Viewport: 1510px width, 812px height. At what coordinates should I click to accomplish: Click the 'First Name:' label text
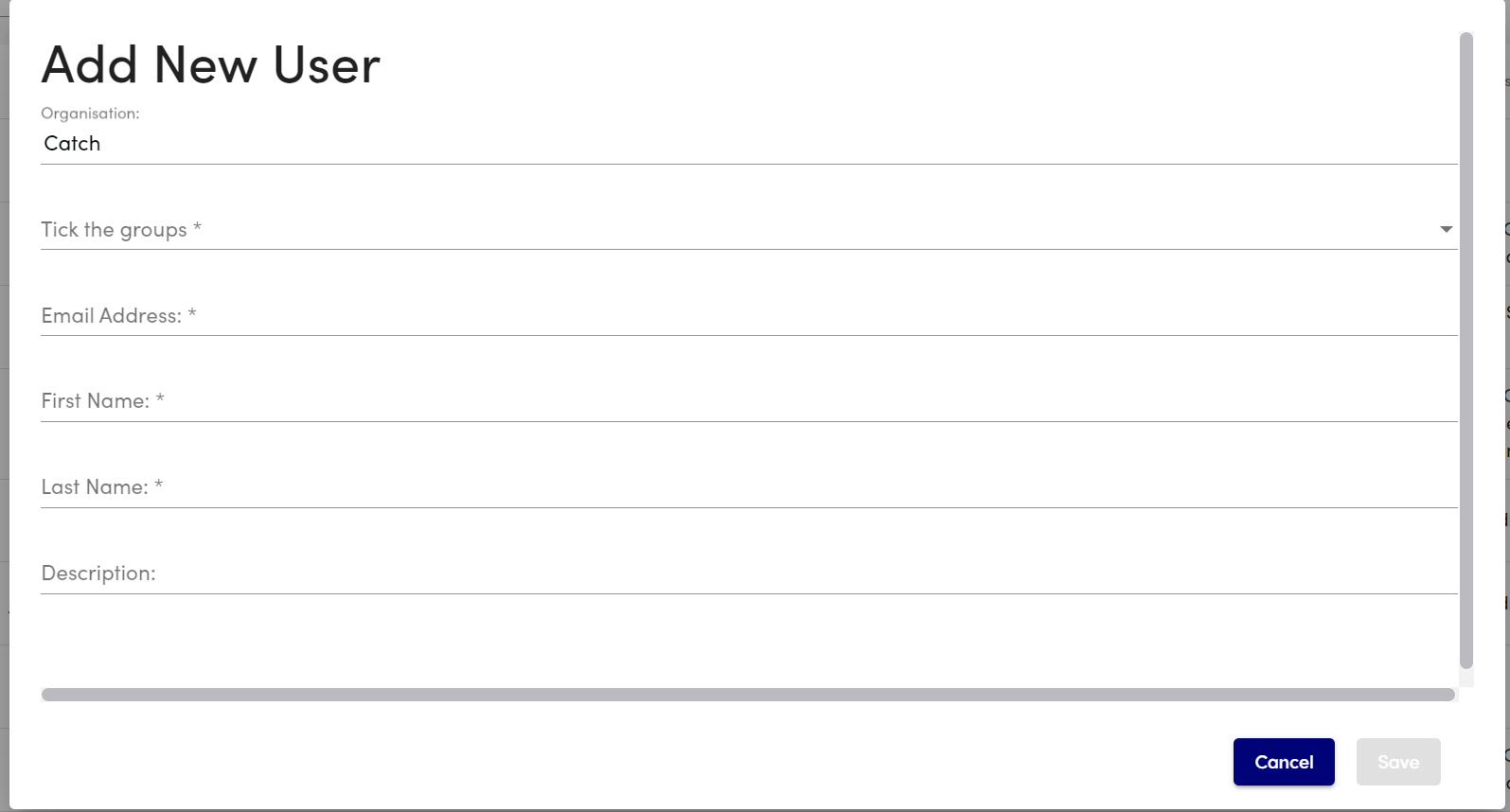coord(95,401)
